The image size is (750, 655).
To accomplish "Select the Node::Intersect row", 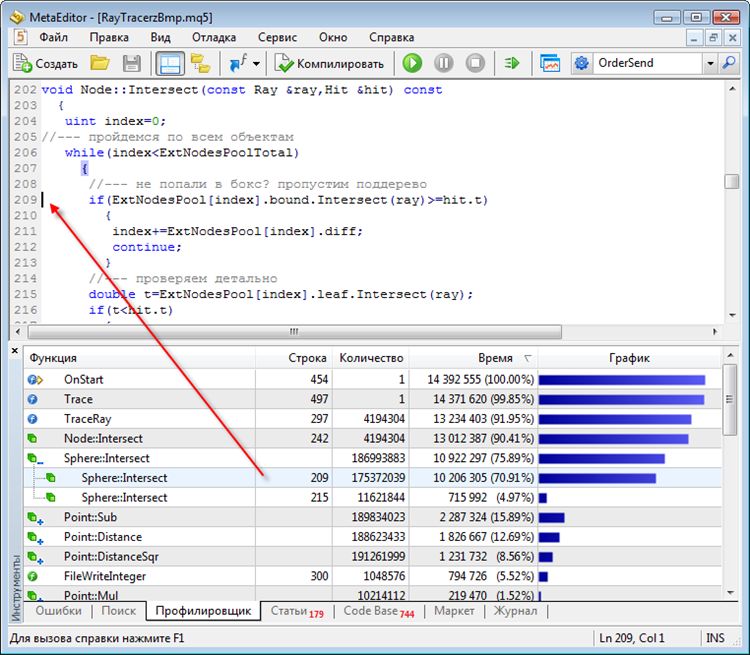I will click(373, 438).
